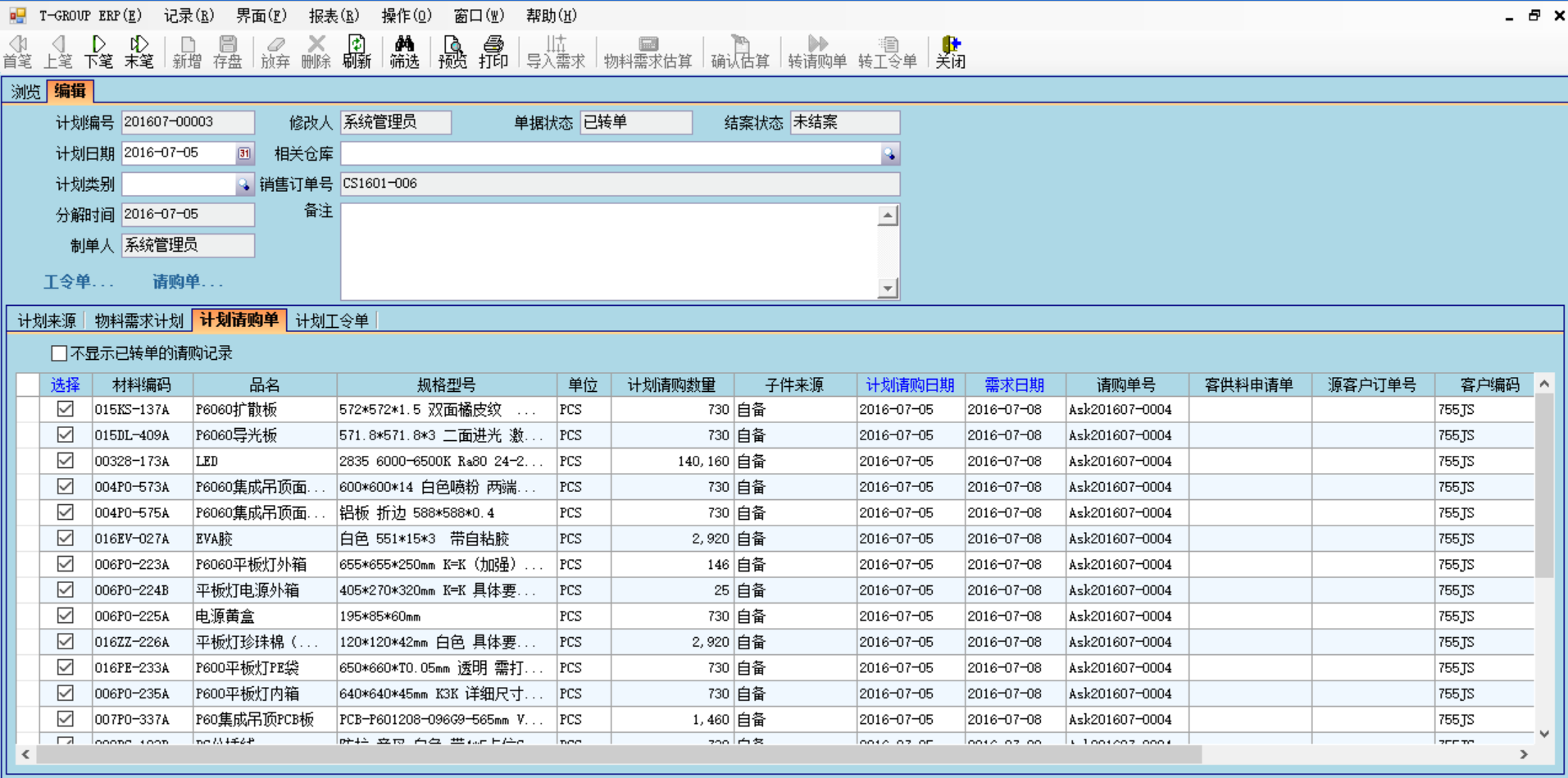This screenshot has height=778, width=1568.
Task: Click the 选择 column header
Action: (x=65, y=384)
